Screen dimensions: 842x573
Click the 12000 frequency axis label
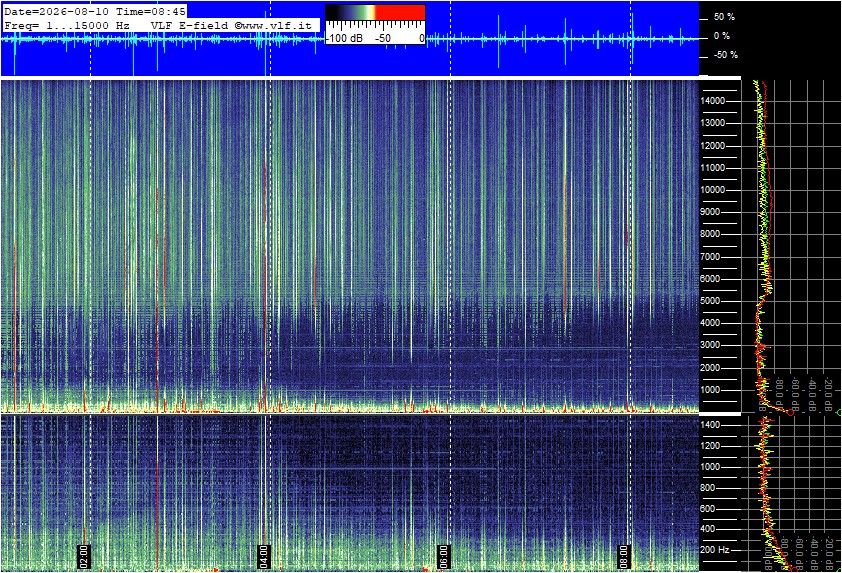pyautogui.click(x=713, y=146)
